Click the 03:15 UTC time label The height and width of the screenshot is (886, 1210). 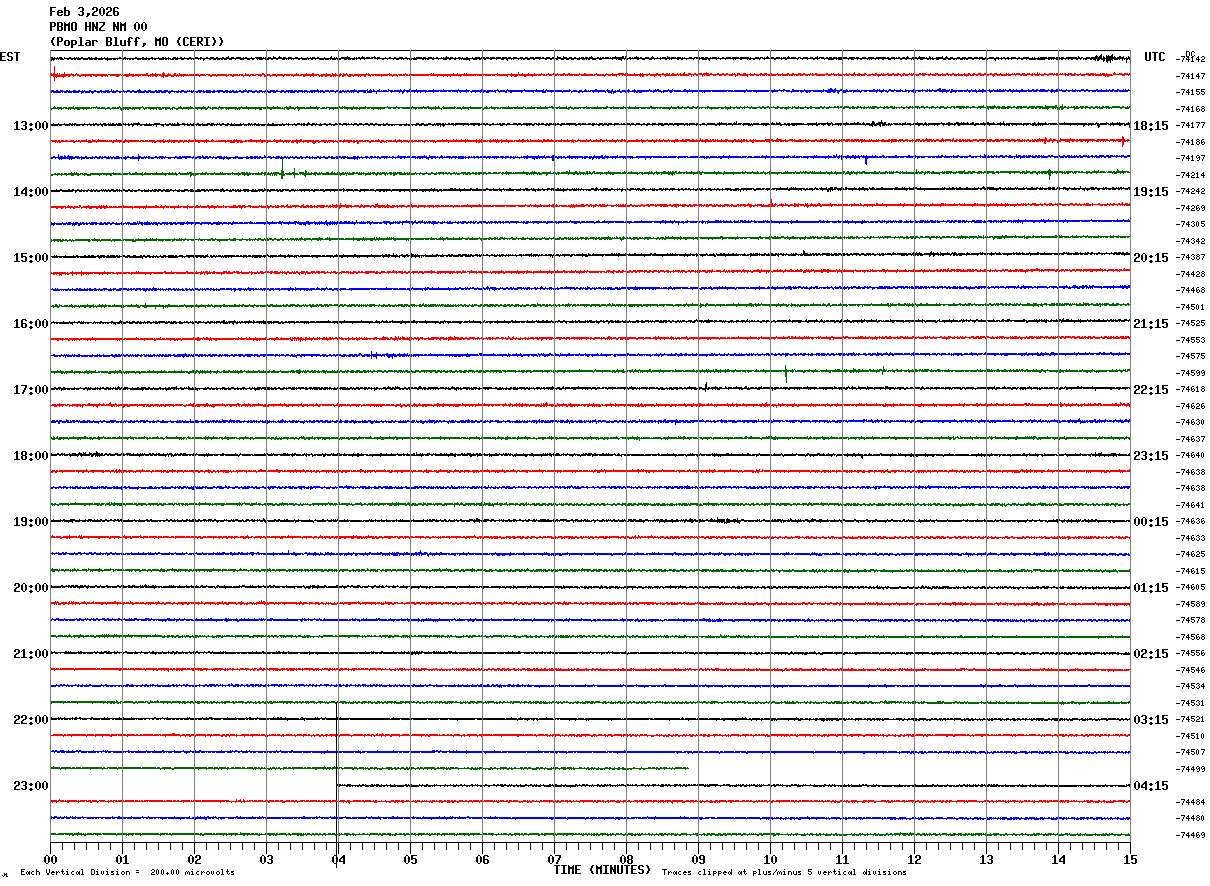[1150, 720]
